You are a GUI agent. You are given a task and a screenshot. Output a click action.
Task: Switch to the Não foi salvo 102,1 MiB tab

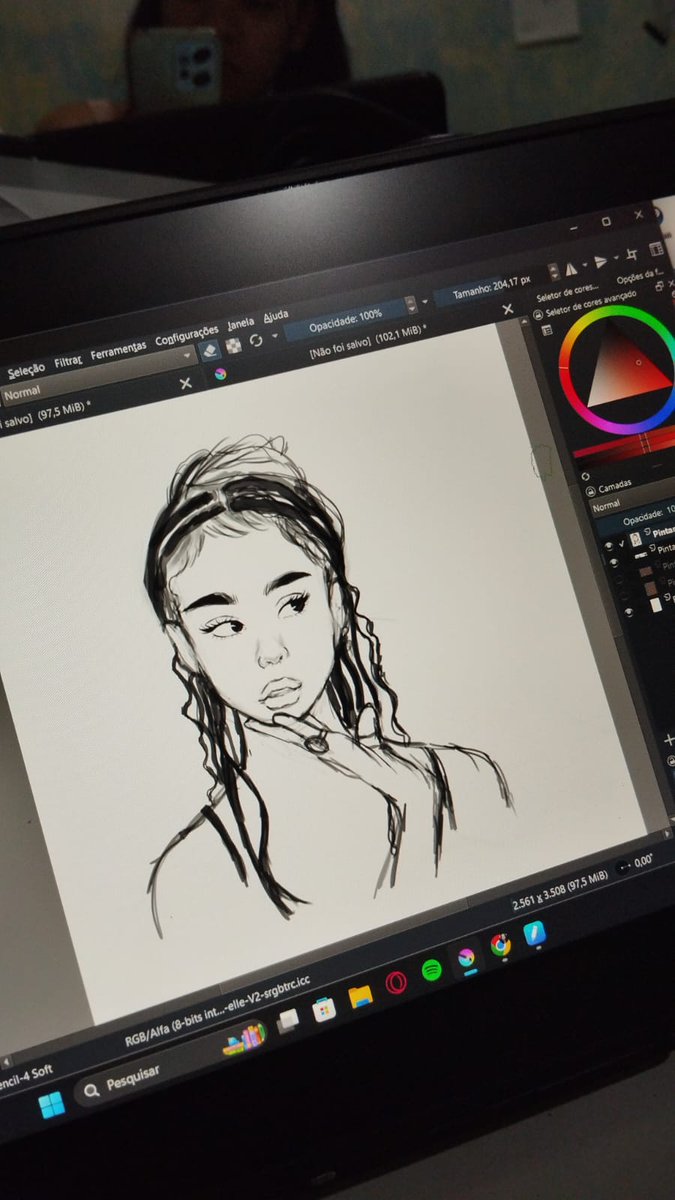pyautogui.click(x=368, y=340)
